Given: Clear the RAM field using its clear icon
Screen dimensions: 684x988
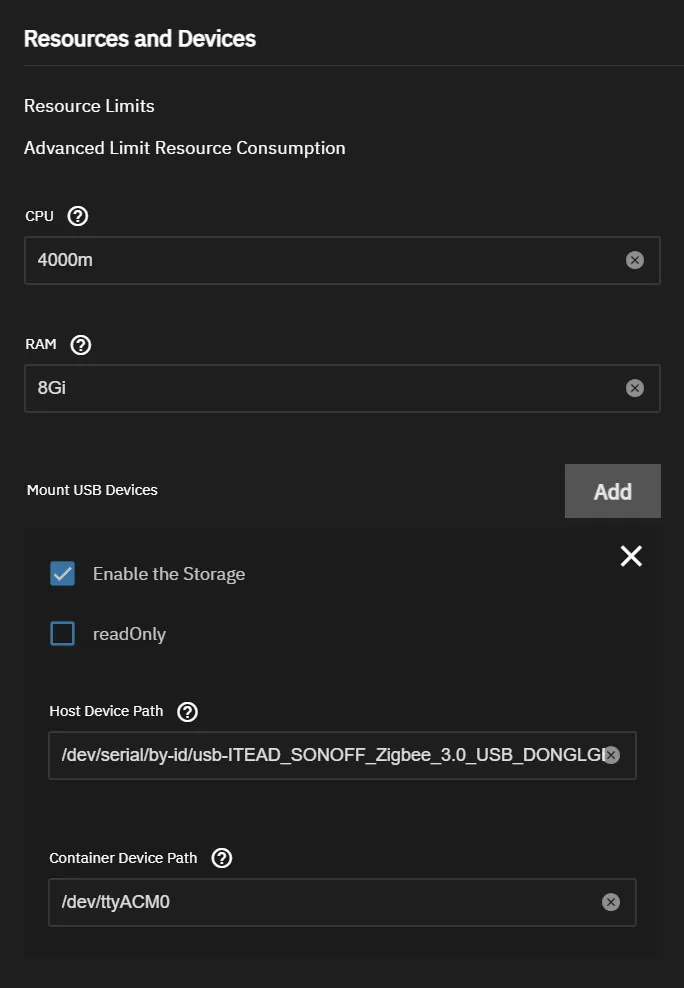Looking at the screenshot, I should (635, 388).
